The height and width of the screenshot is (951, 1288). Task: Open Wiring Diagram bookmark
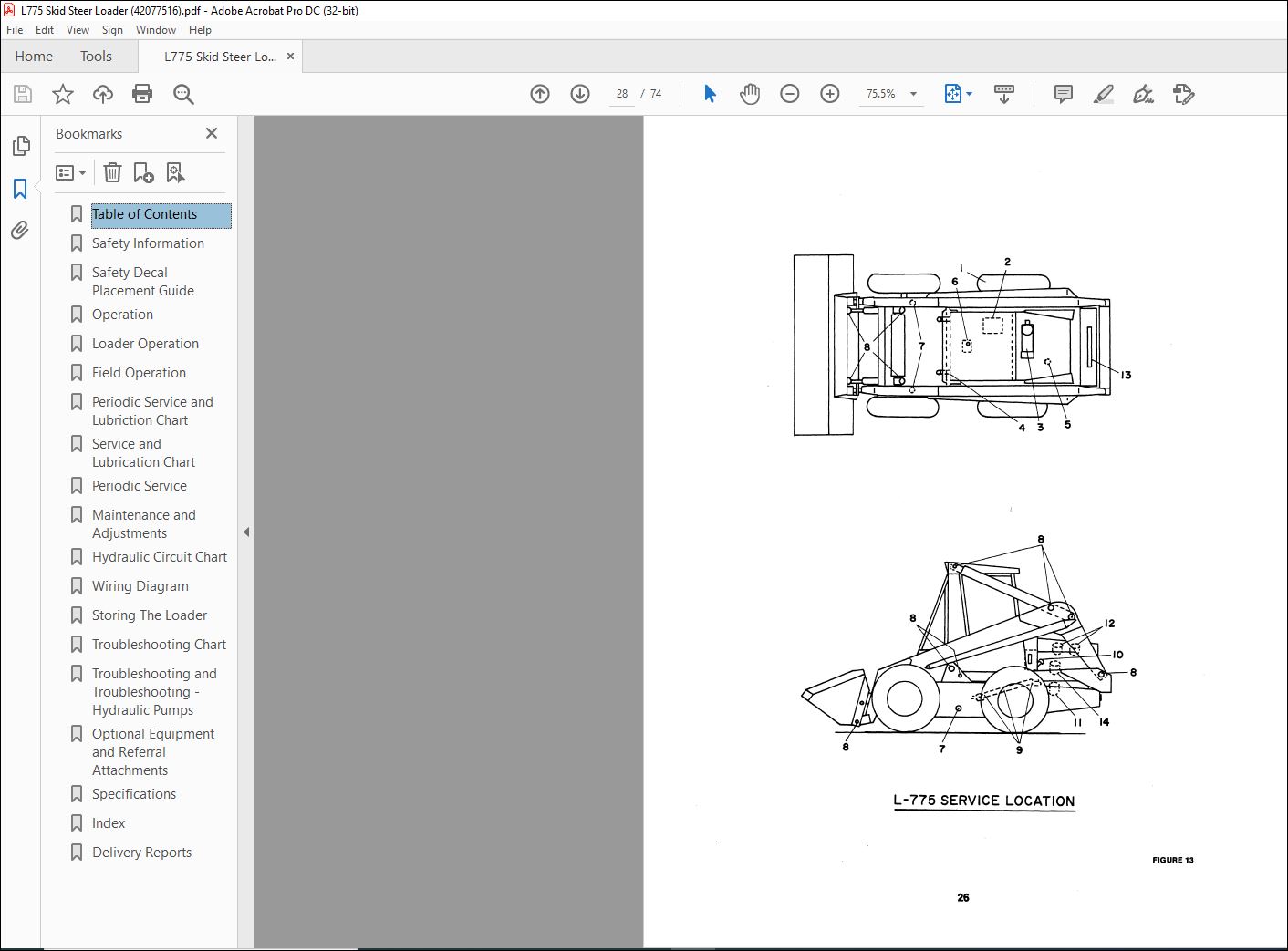[x=140, y=586]
